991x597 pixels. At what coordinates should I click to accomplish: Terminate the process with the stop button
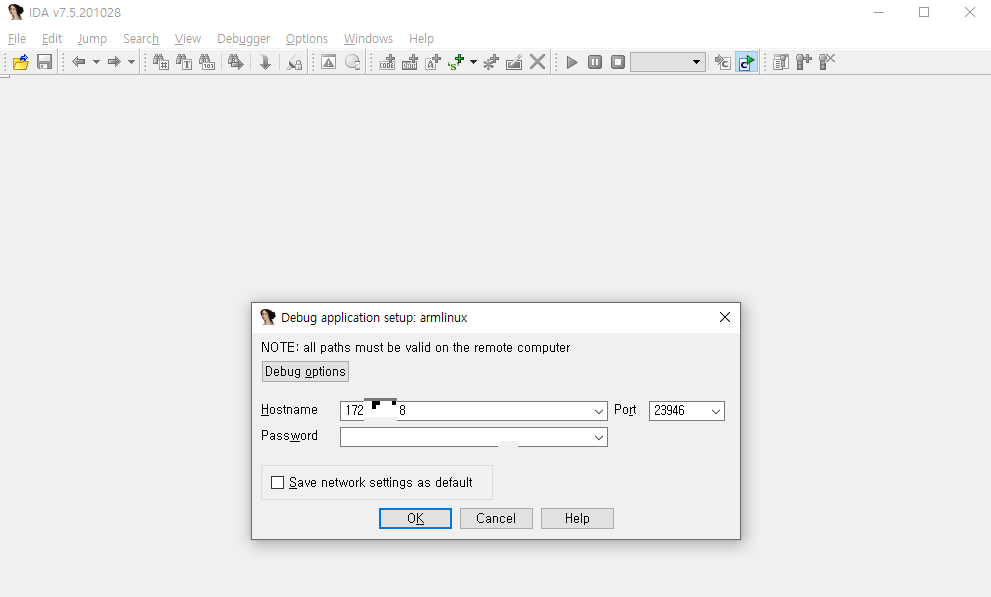tap(618, 62)
